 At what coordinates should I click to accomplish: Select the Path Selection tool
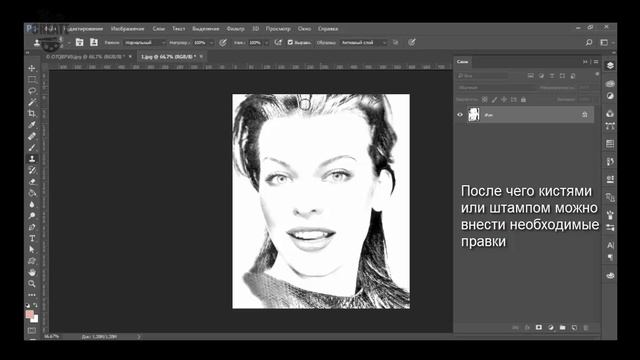(32, 249)
